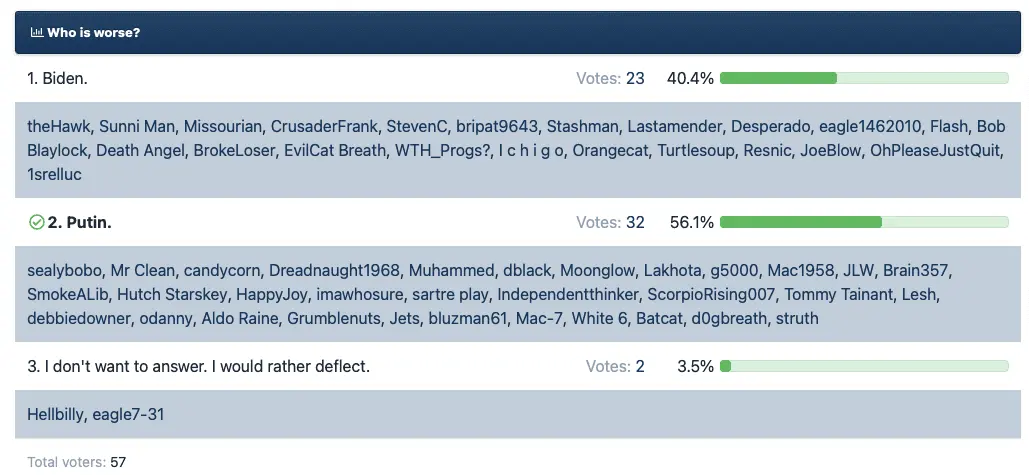Open voter profile theHawk
The height and width of the screenshot is (475, 1029).
[x=58, y=126]
